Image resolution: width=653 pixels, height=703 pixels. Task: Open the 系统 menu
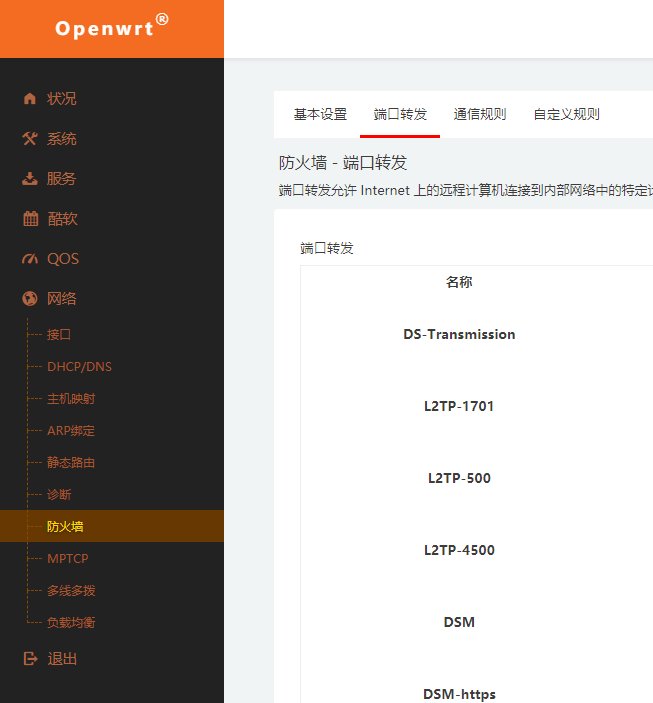click(x=61, y=139)
